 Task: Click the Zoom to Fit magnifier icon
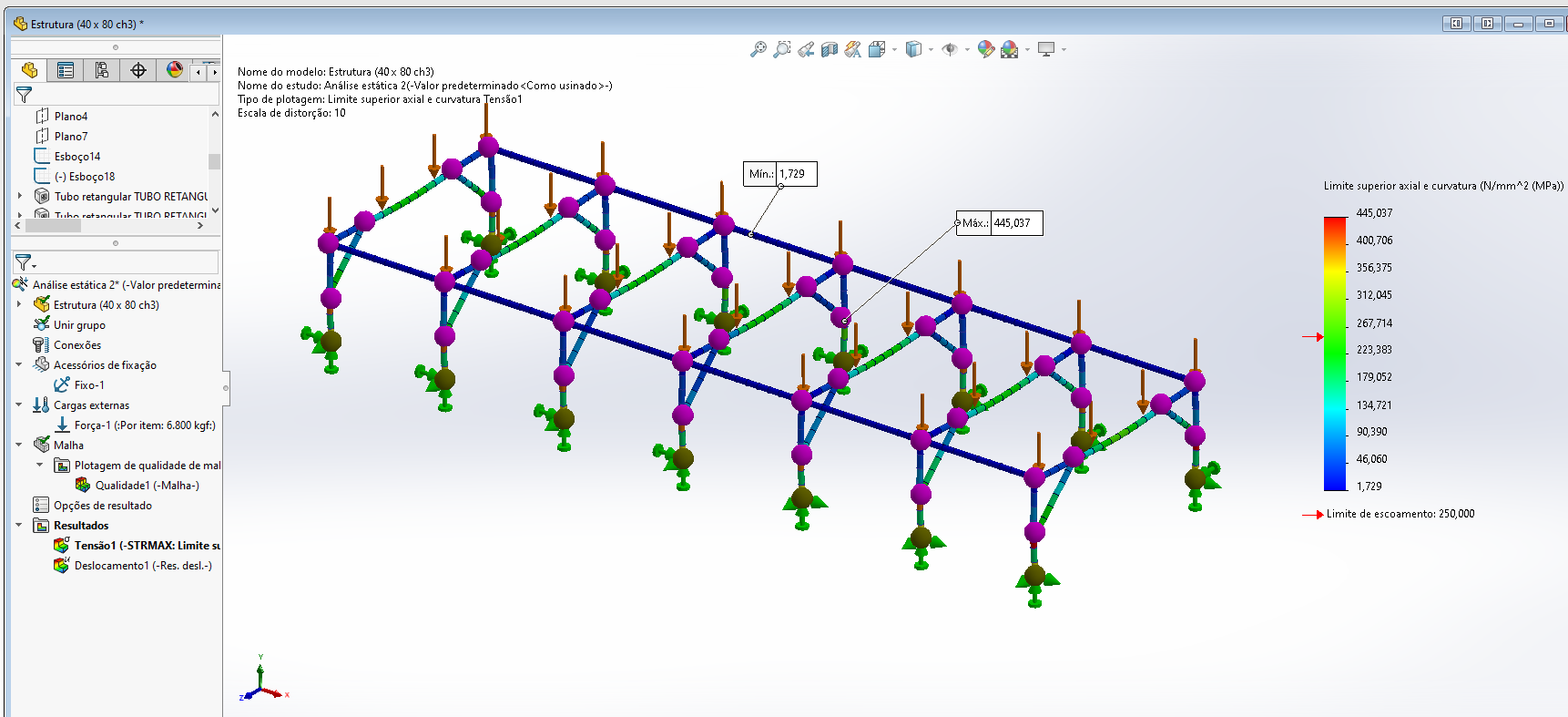tap(758, 49)
